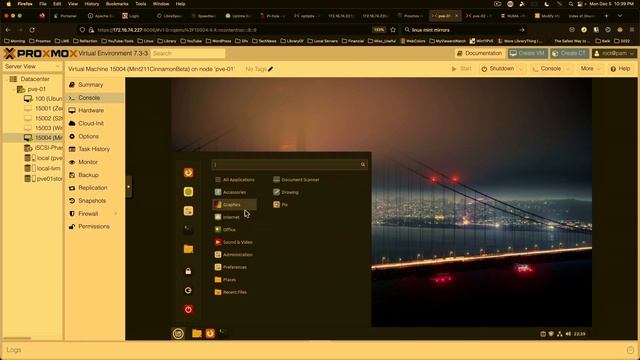Click the Linux Mint menu button on the panel
Screen dimensions: 640x360
[x=178, y=333]
